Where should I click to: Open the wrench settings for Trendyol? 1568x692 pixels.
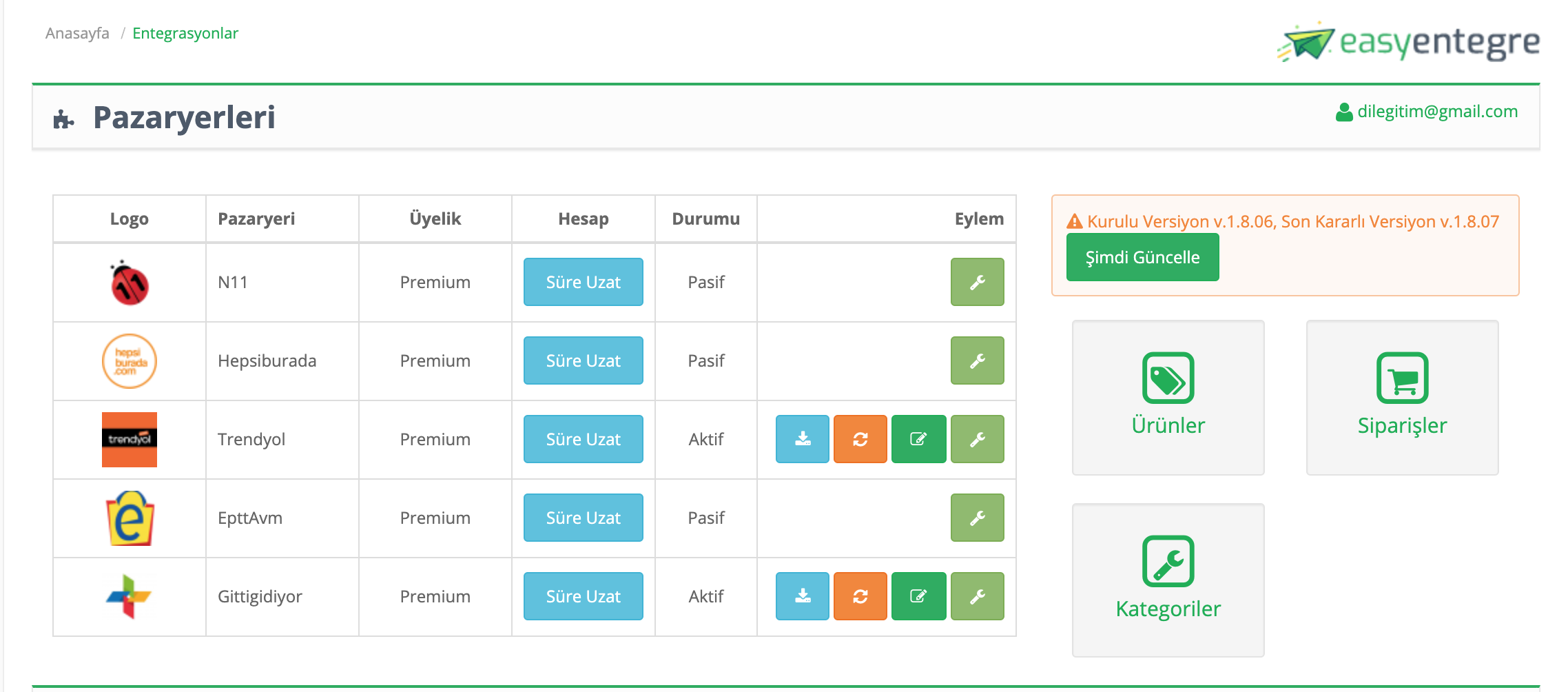pos(977,439)
